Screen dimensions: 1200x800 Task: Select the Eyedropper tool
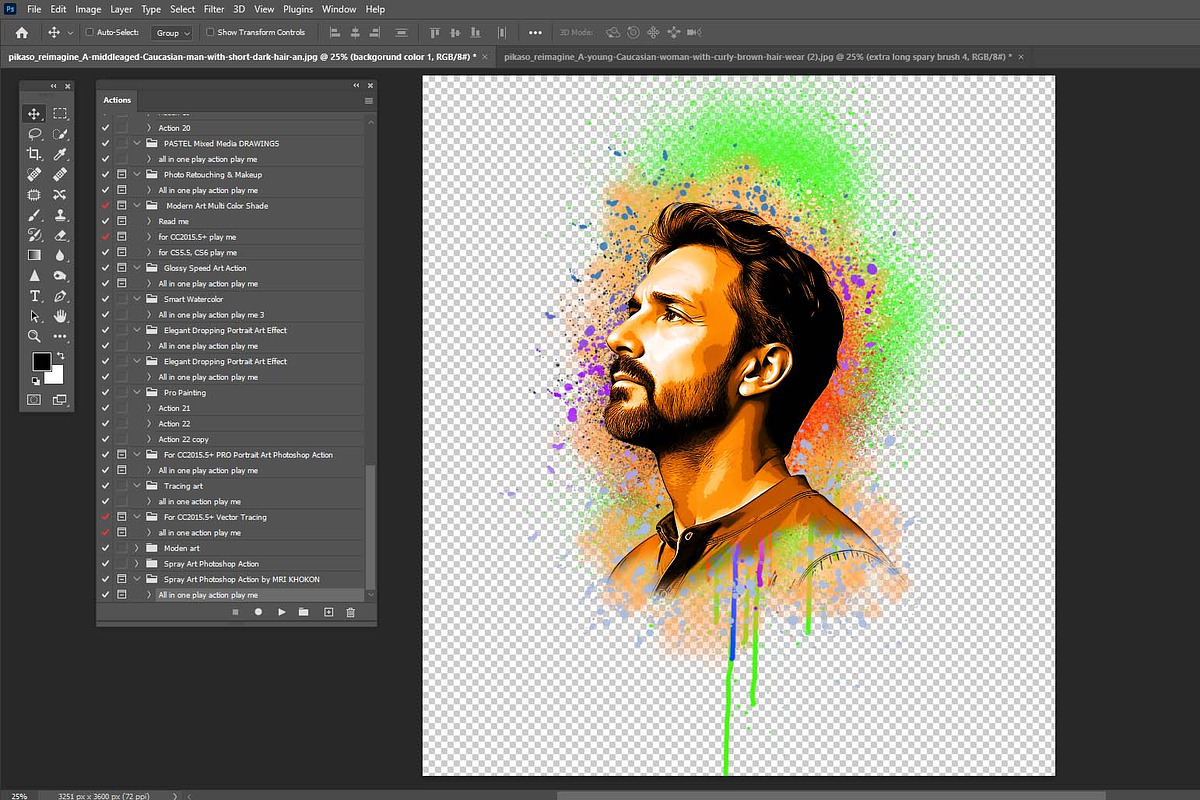pyautogui.click(x=60, y=154)
